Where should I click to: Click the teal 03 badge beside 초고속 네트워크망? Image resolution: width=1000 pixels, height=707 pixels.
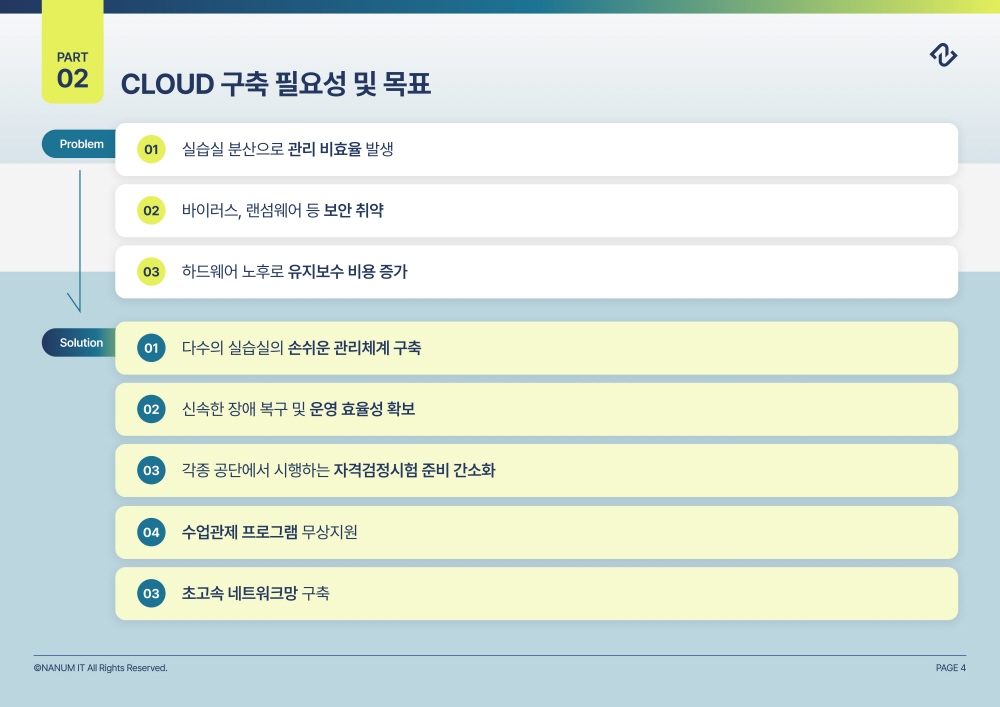[151, 594]
